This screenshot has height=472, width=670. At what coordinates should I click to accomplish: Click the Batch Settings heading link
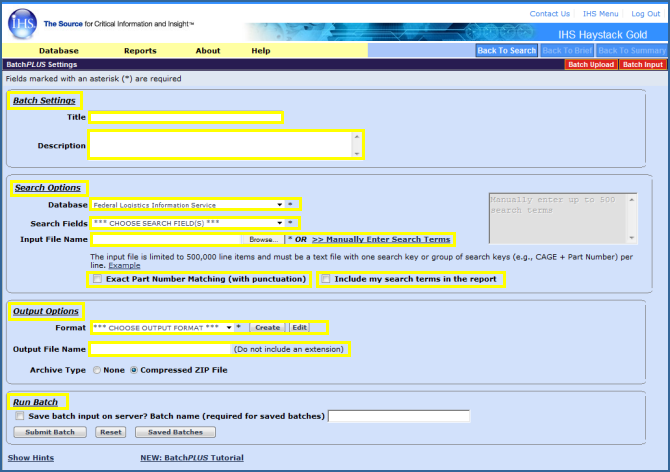point(44,100)
